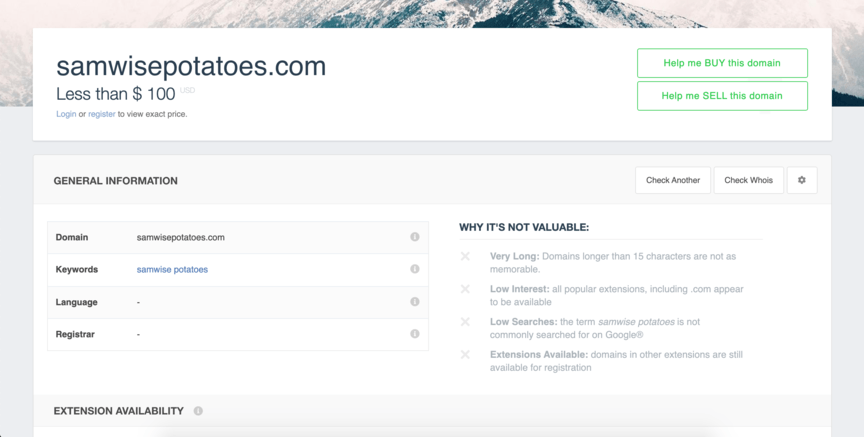Viewport: 864px width, 437px height.
Task: Click X icon next to Low Interest
Action: (x=466, y=289)
